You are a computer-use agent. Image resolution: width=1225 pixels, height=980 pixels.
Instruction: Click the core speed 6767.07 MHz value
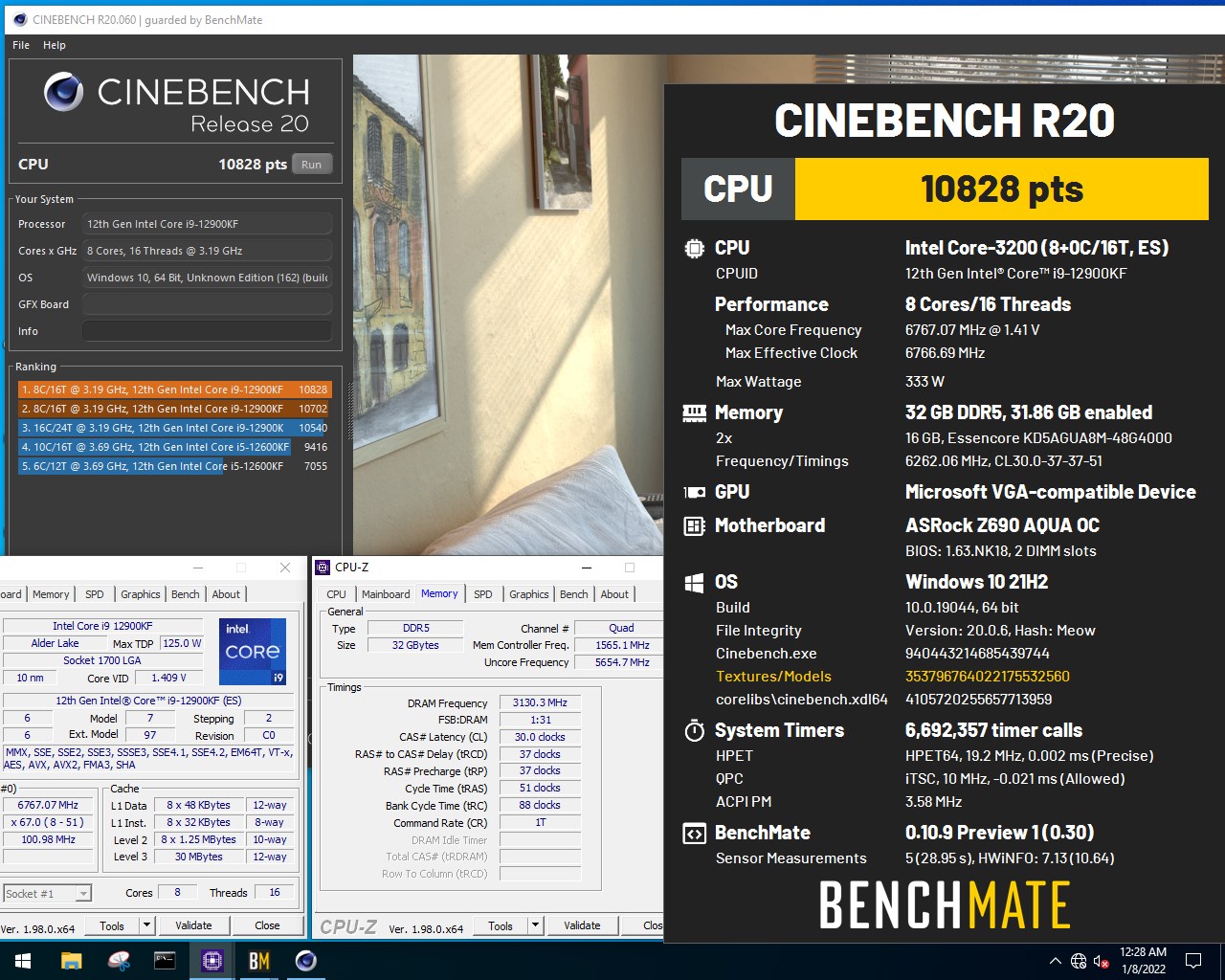click(48, 805)
